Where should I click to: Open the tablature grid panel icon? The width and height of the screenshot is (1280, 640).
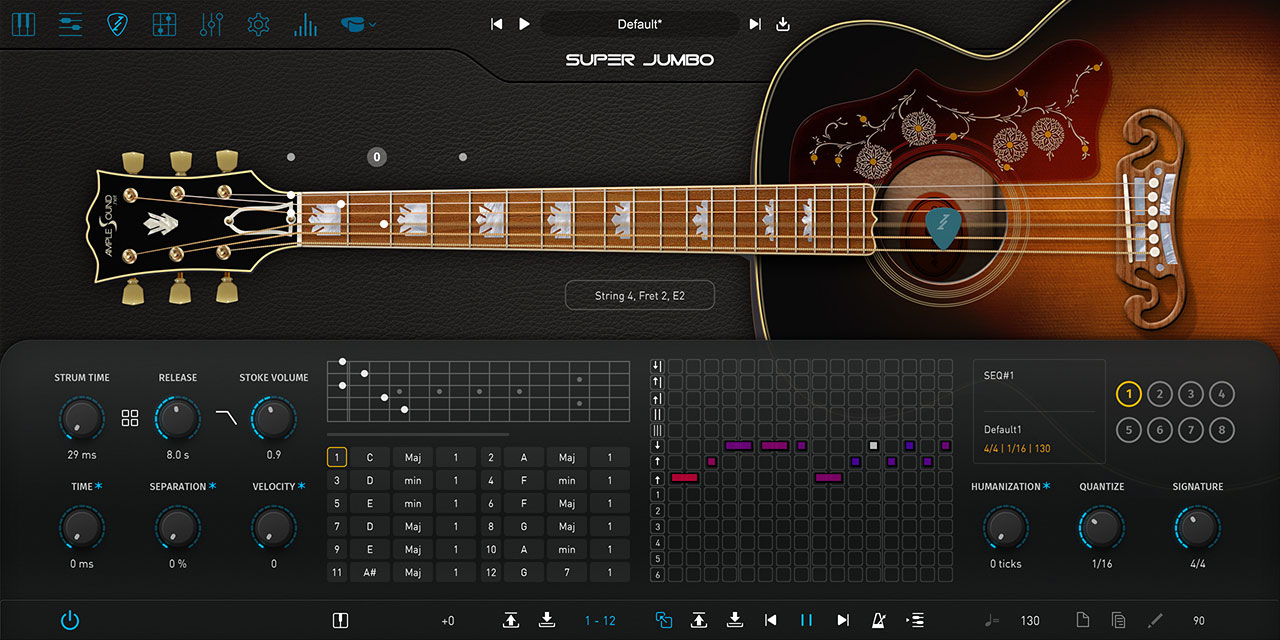[164, 24]
